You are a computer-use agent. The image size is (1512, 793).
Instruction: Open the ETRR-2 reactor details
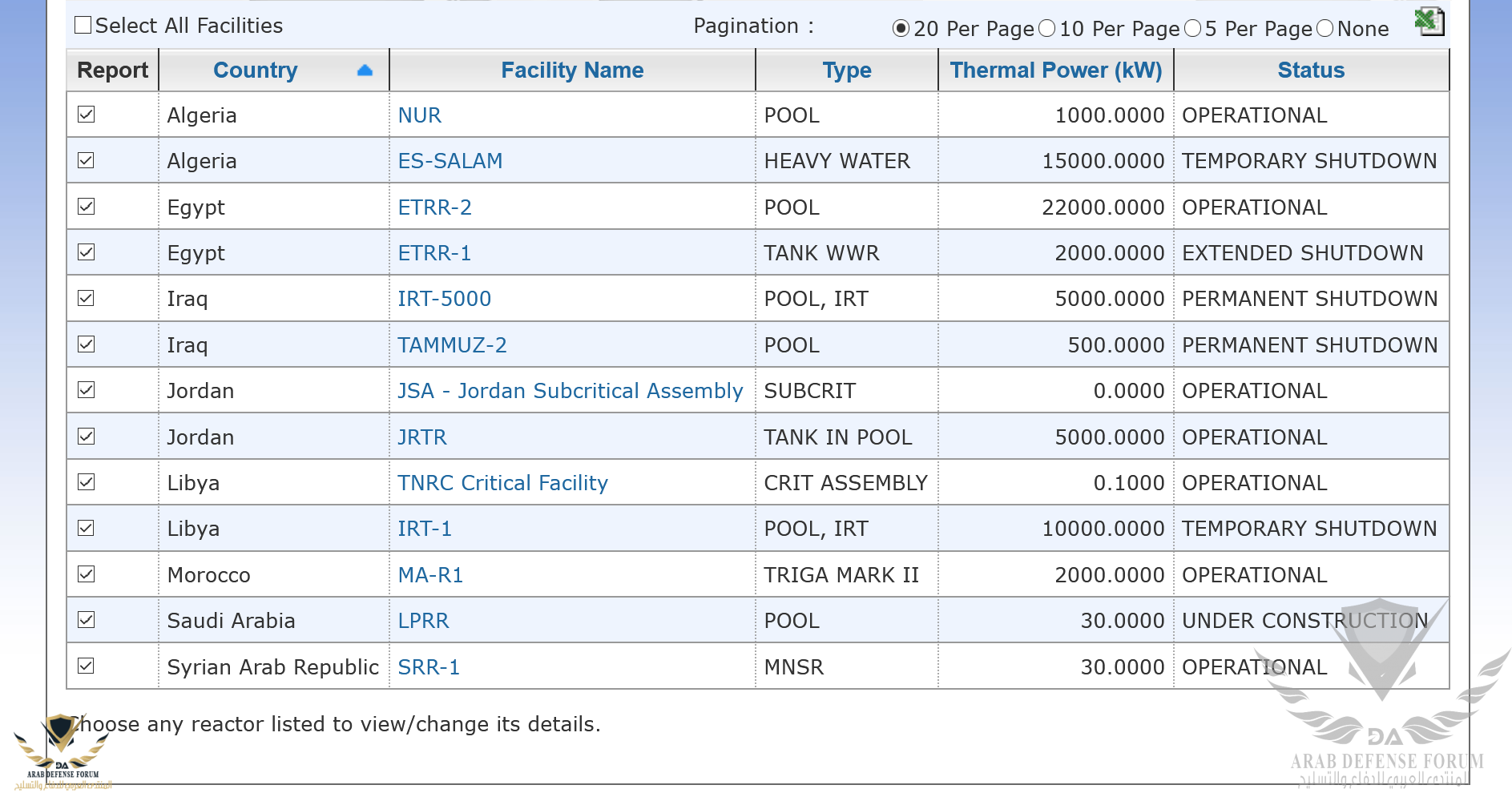point(434,207)
